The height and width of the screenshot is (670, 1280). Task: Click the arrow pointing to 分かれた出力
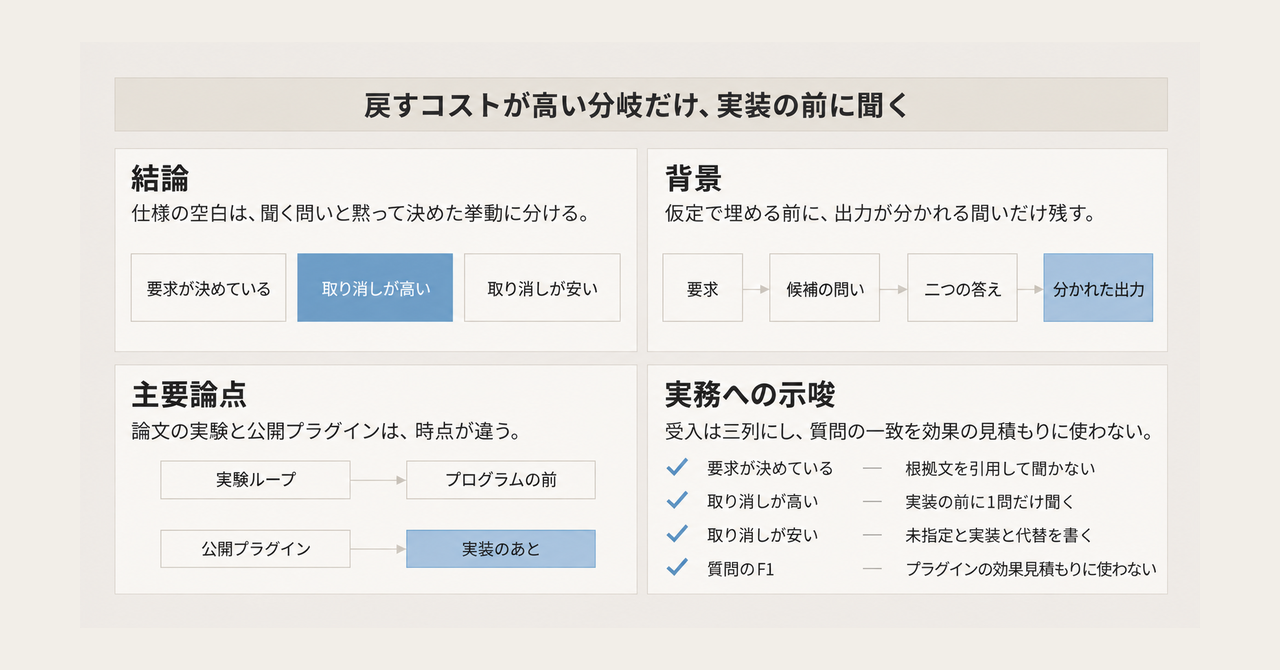(x=1030, y=289)
